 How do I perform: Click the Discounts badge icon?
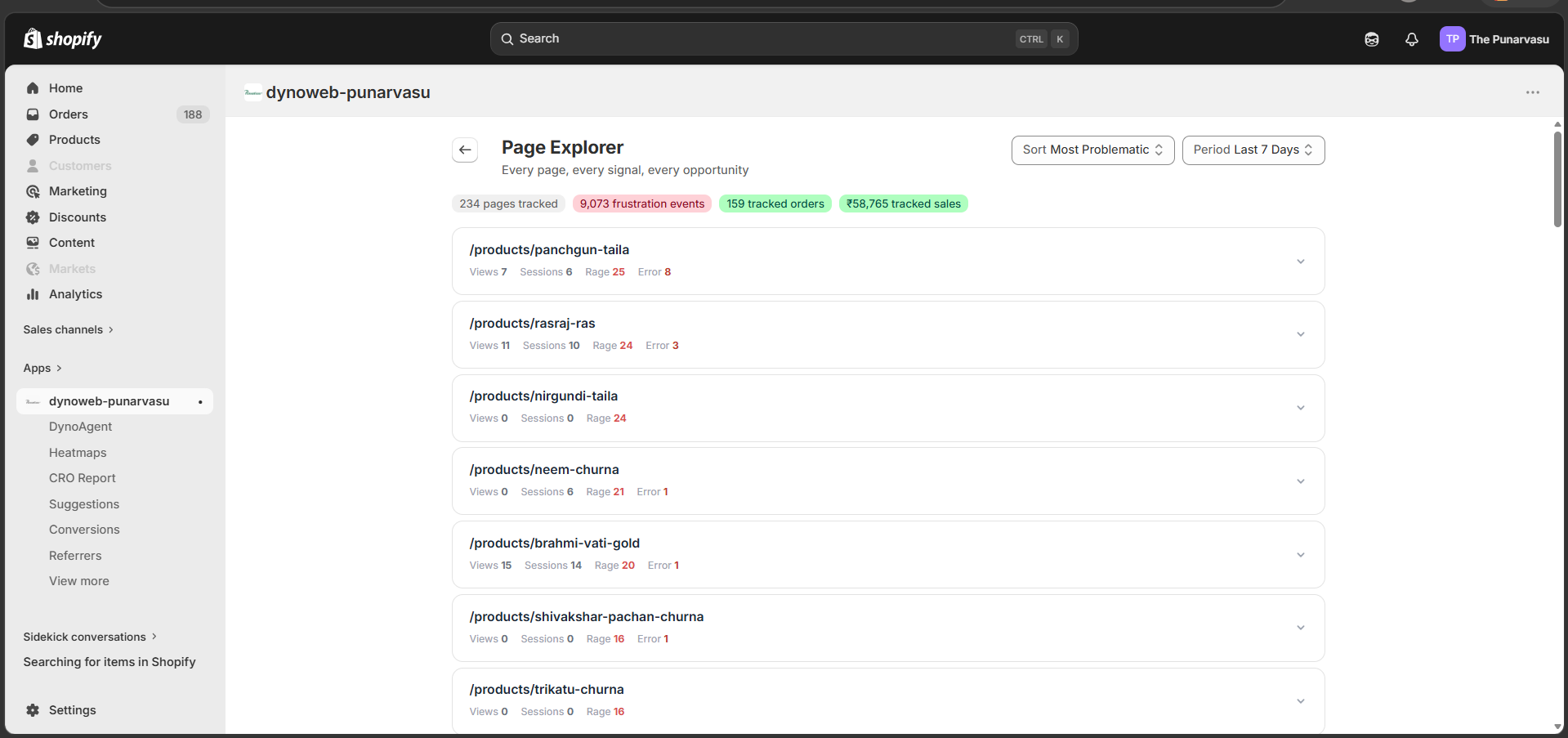[x=33, y=217]
